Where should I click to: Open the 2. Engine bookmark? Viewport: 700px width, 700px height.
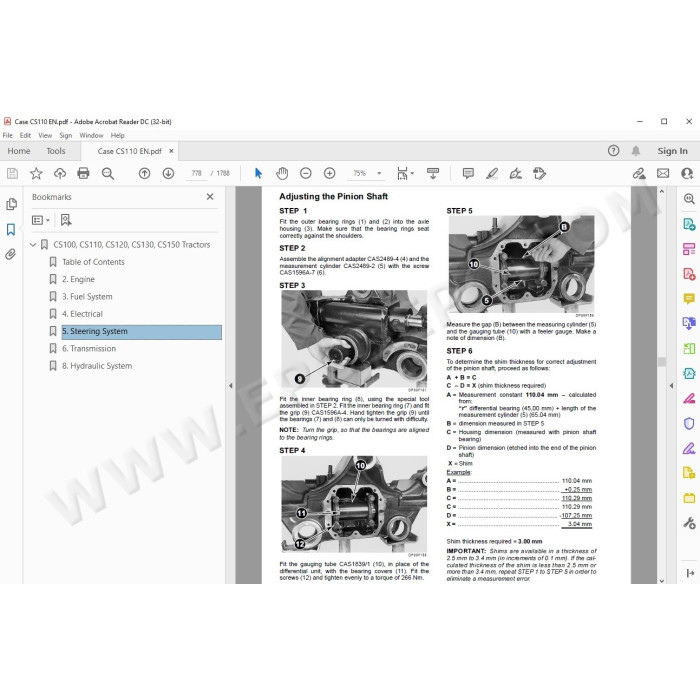coord(78,279)
